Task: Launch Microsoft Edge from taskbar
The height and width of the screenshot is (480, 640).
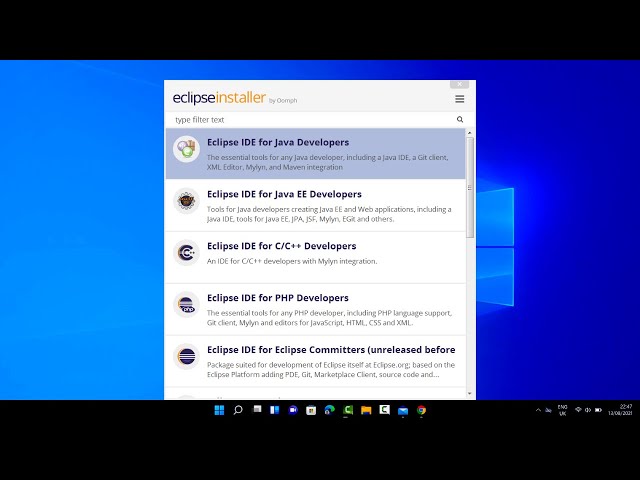Action: [x=329, y=410]
